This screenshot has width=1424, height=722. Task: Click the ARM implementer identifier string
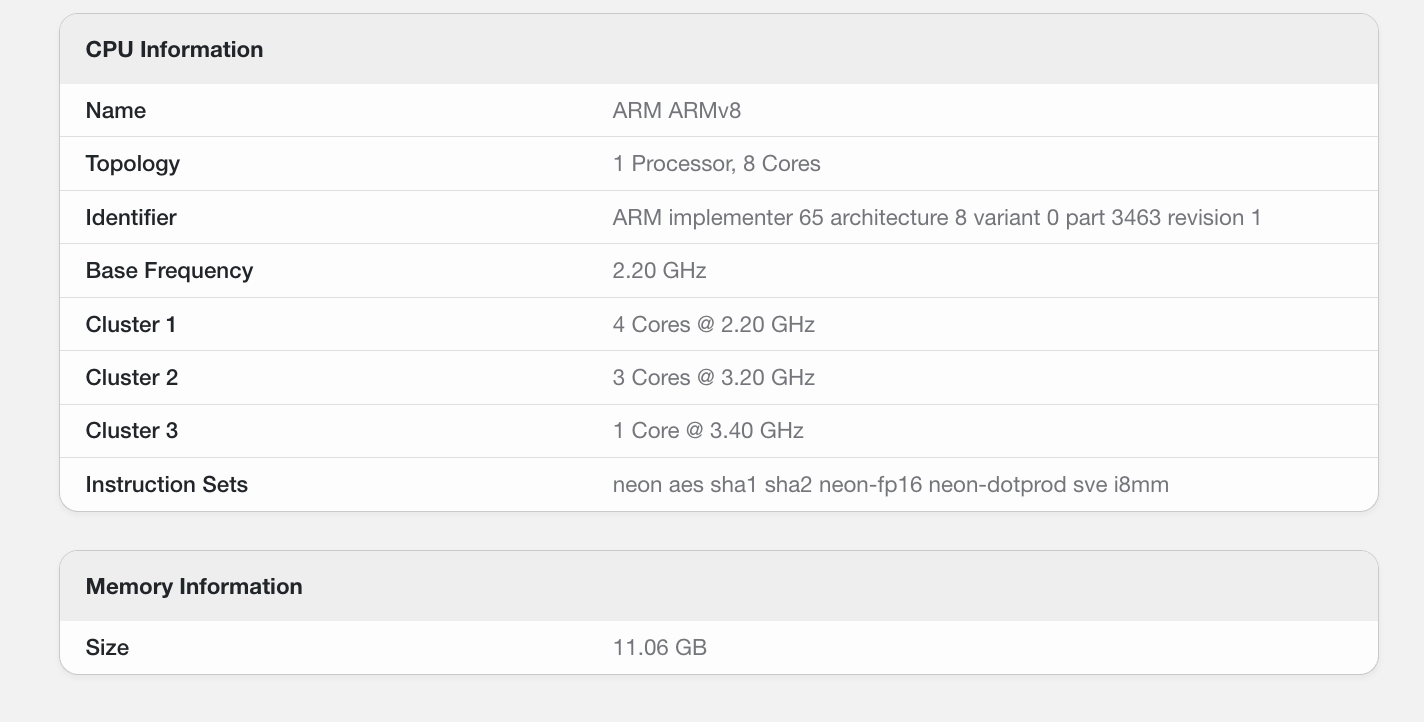pyautogui.click(x=936, y=218)
